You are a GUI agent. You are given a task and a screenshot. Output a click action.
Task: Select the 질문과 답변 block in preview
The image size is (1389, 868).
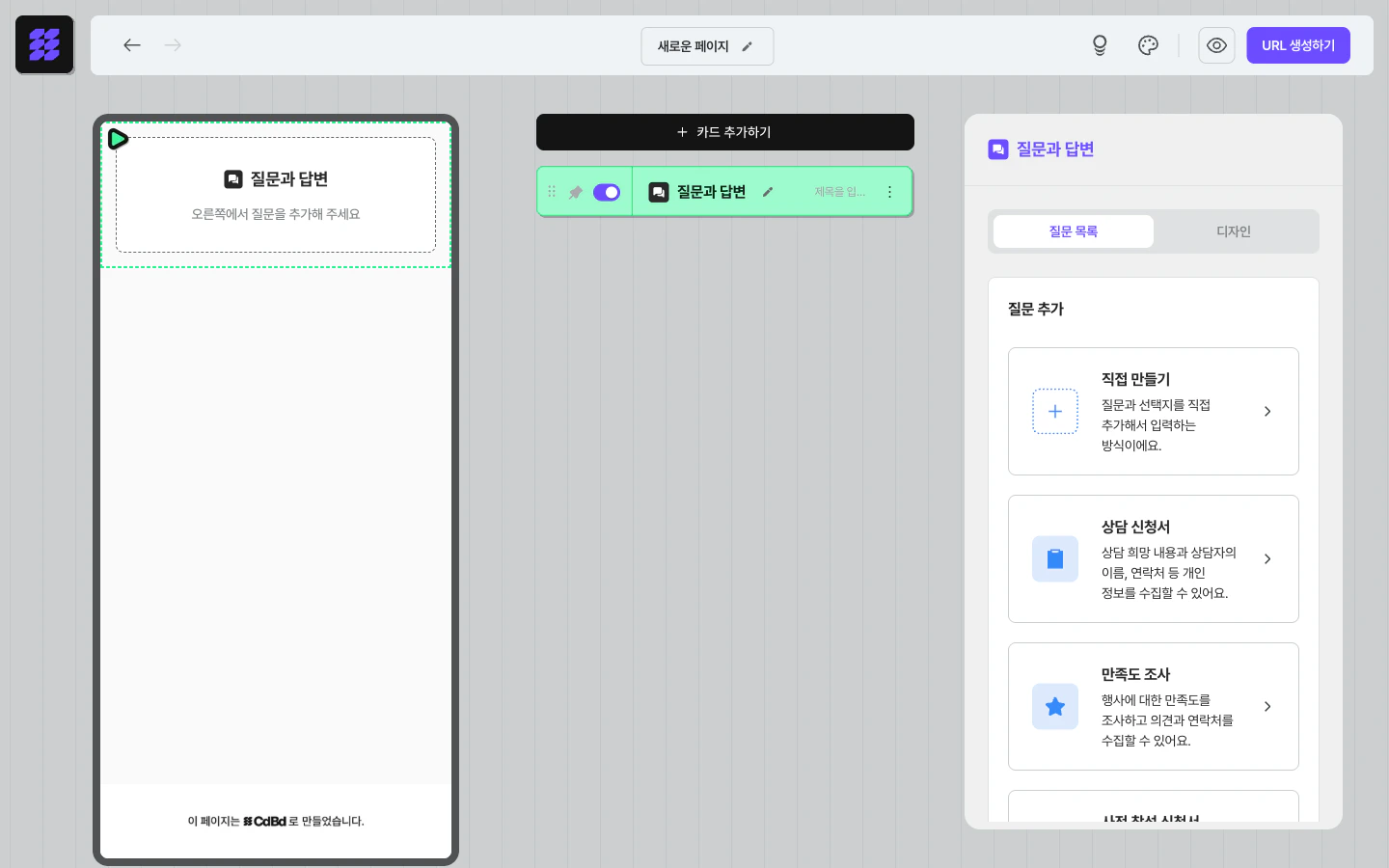click(276, 195)
